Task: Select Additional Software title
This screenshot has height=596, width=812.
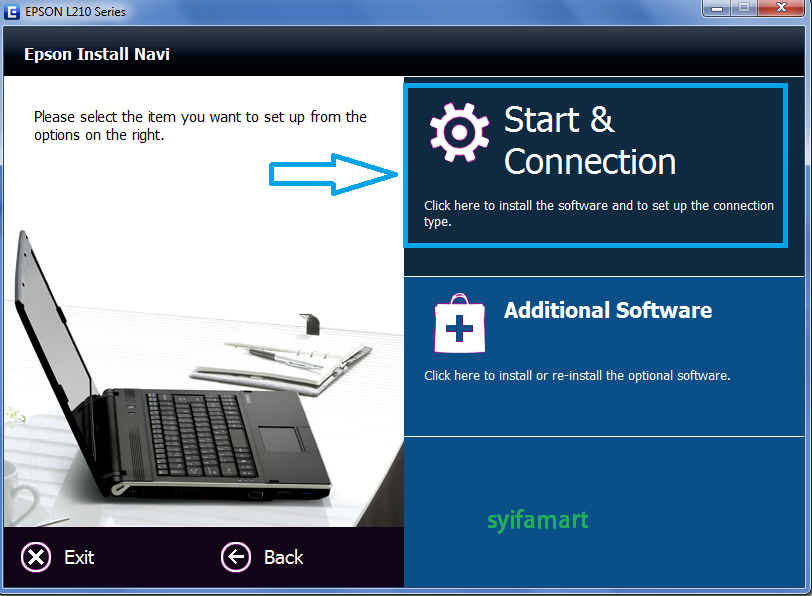Action: [608, 310]
